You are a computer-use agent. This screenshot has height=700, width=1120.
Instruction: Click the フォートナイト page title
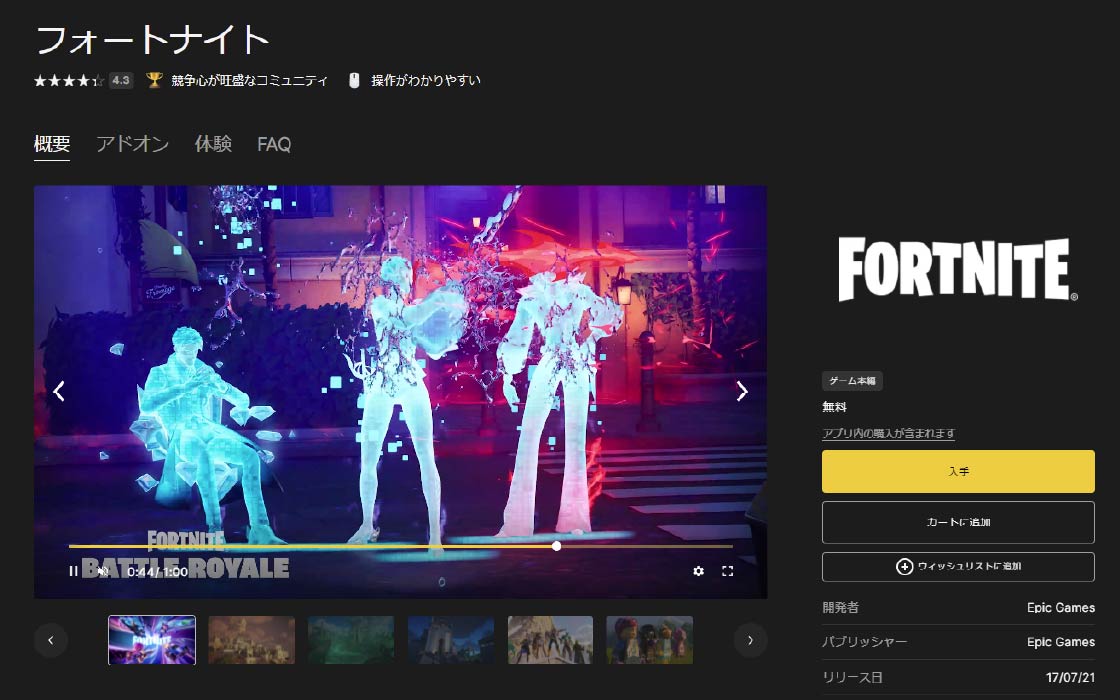[151, 40]
